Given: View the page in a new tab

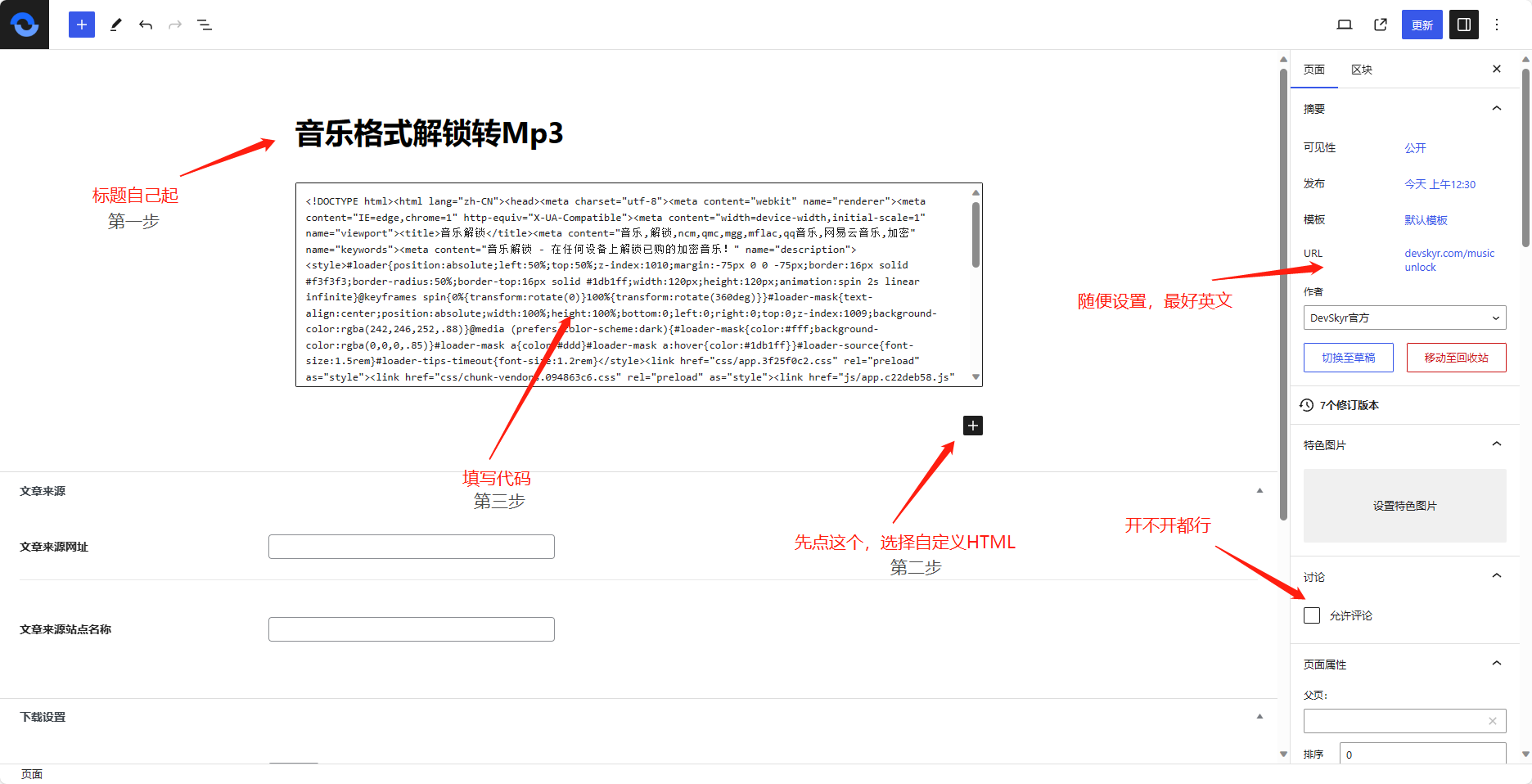Looking at the screenshot, I should pos(1381,25).
